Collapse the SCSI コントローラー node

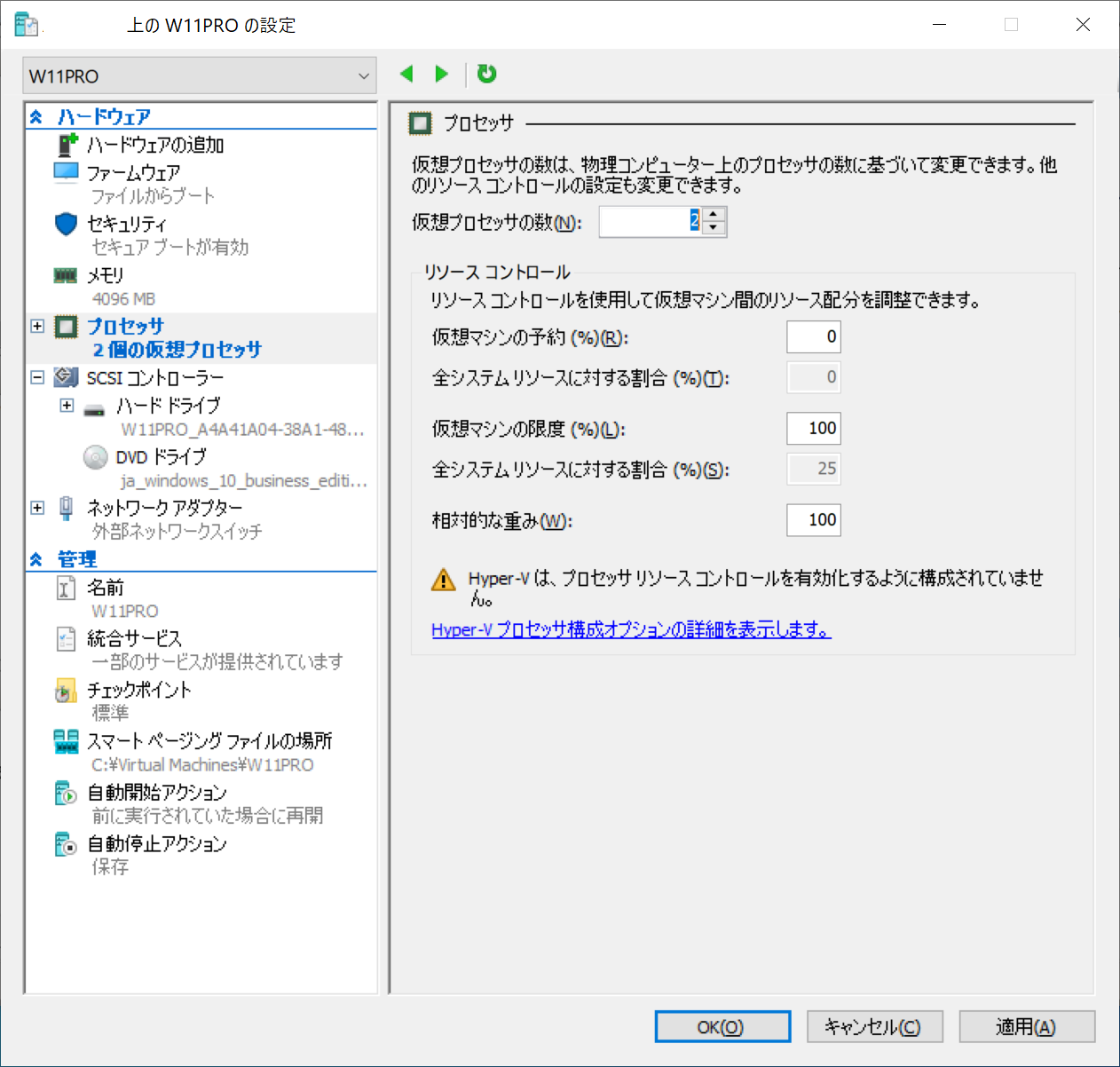point(37,377)
